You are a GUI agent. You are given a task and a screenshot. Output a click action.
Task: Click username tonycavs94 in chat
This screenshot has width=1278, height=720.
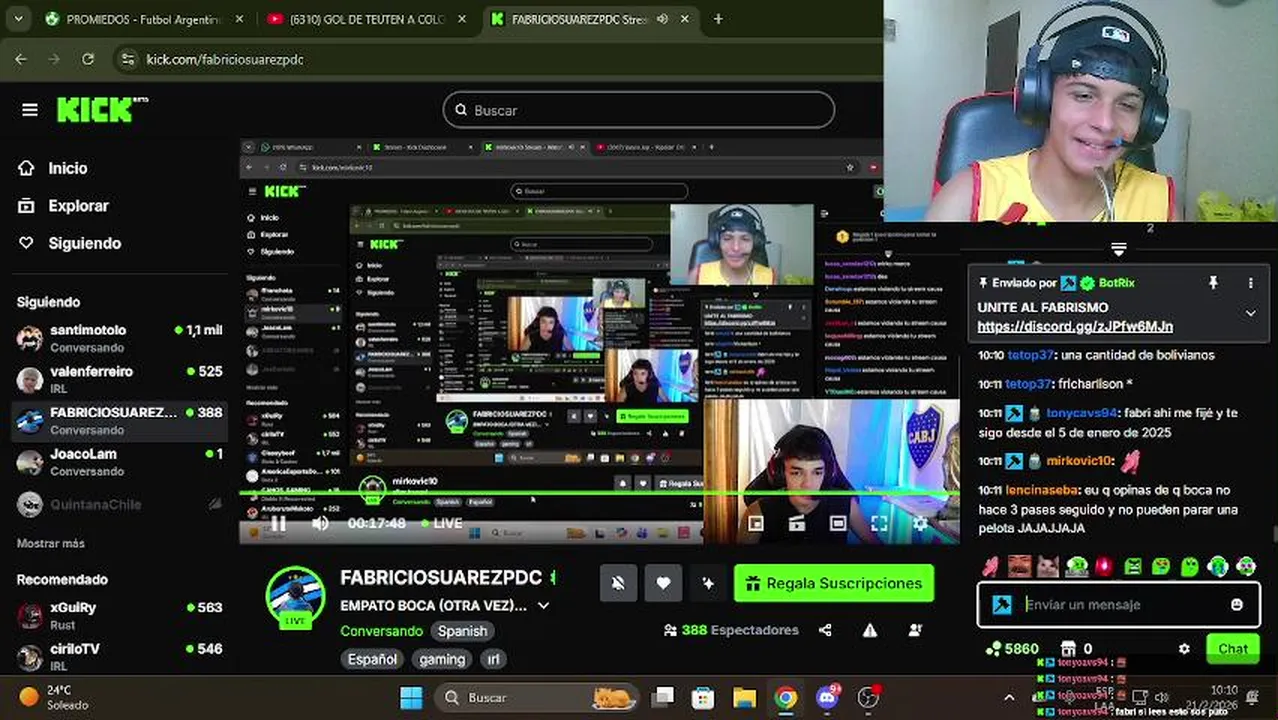(x=1080, y=413)
